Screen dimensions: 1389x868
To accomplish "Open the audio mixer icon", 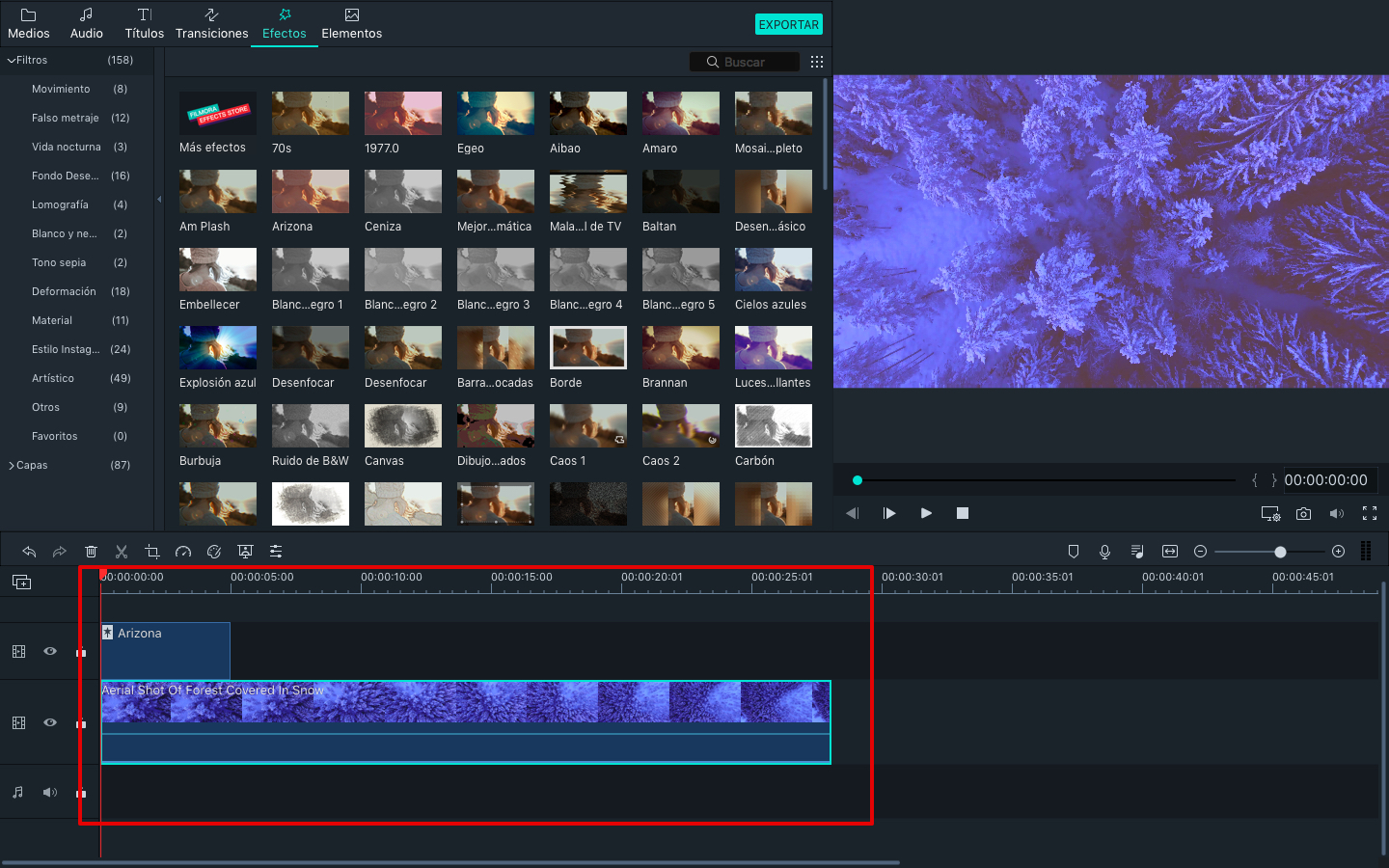I will pos(1137,552).
